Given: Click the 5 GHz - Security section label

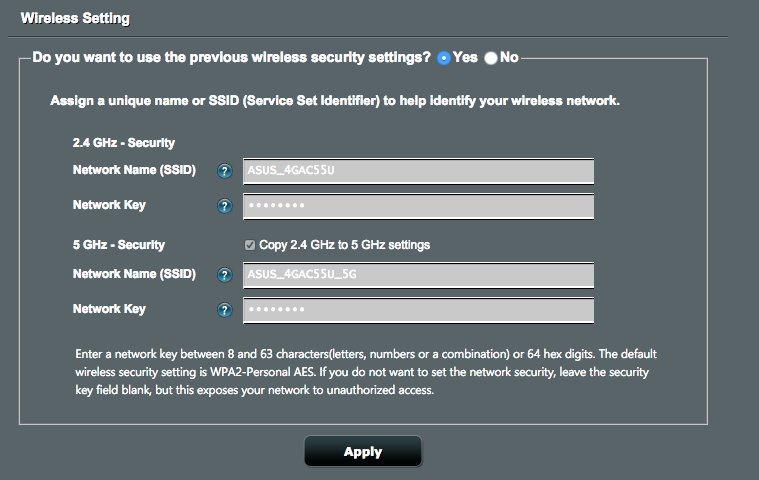Looking at the screenshot, I should [119, 245].
